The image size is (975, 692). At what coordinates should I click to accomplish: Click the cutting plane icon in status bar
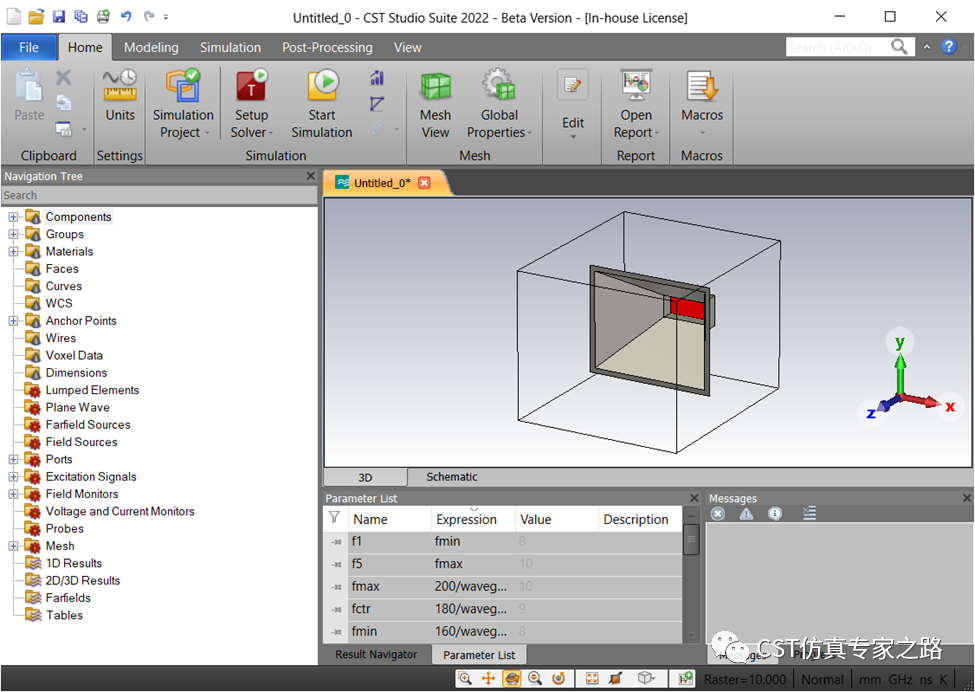[x=616, y=678]
